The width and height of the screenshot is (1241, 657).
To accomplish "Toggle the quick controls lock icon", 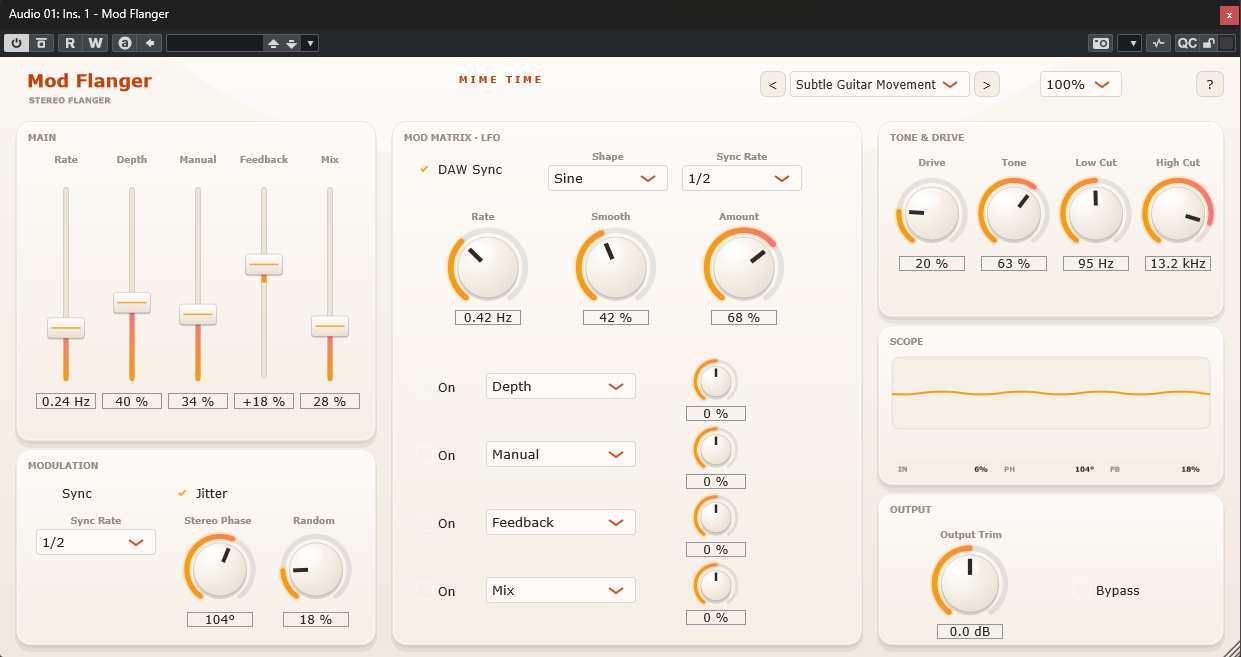I will click(1208, 43).
